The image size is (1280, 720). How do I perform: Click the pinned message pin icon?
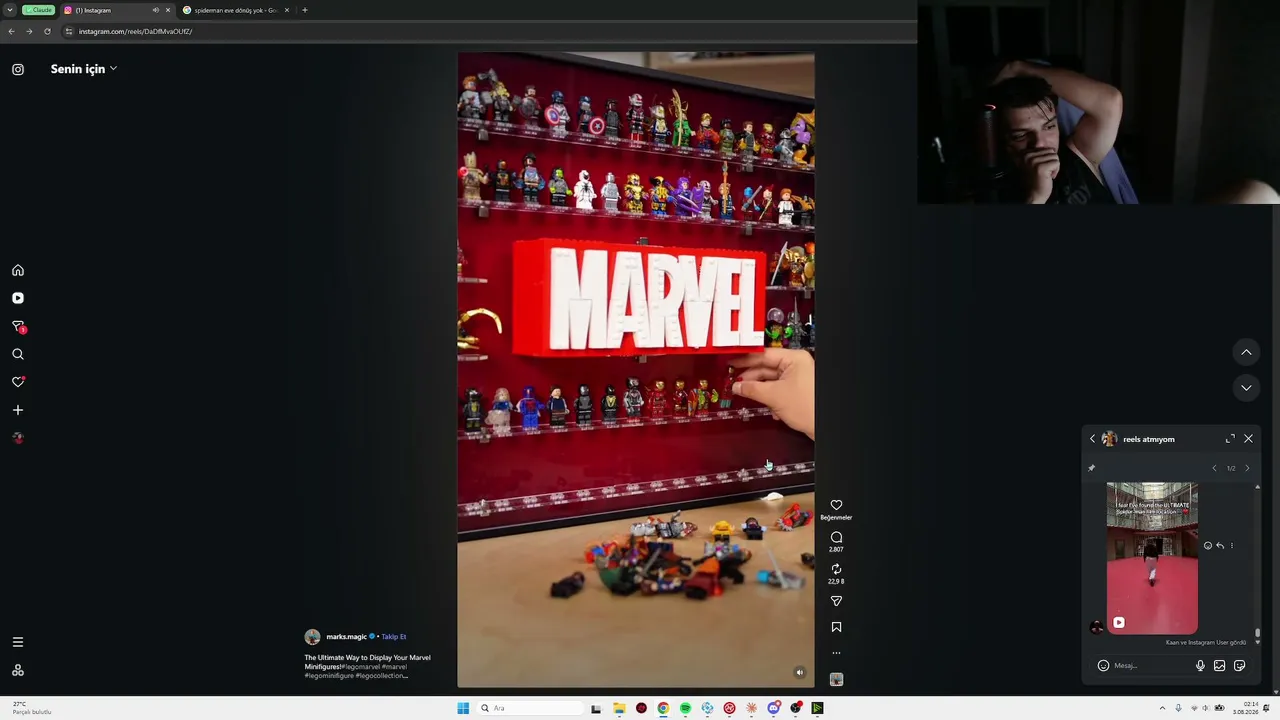coord(1092,467)
